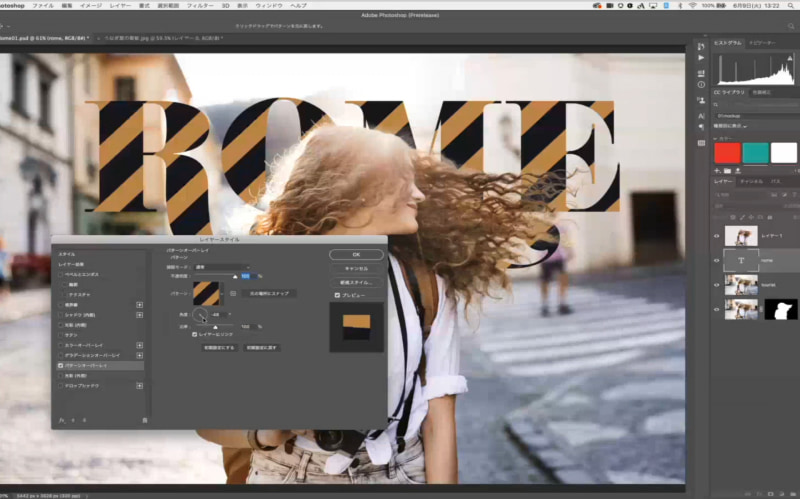Click OK in Layer Style dialog
This screenshot has height=499, width=800.
pos(356,254)
